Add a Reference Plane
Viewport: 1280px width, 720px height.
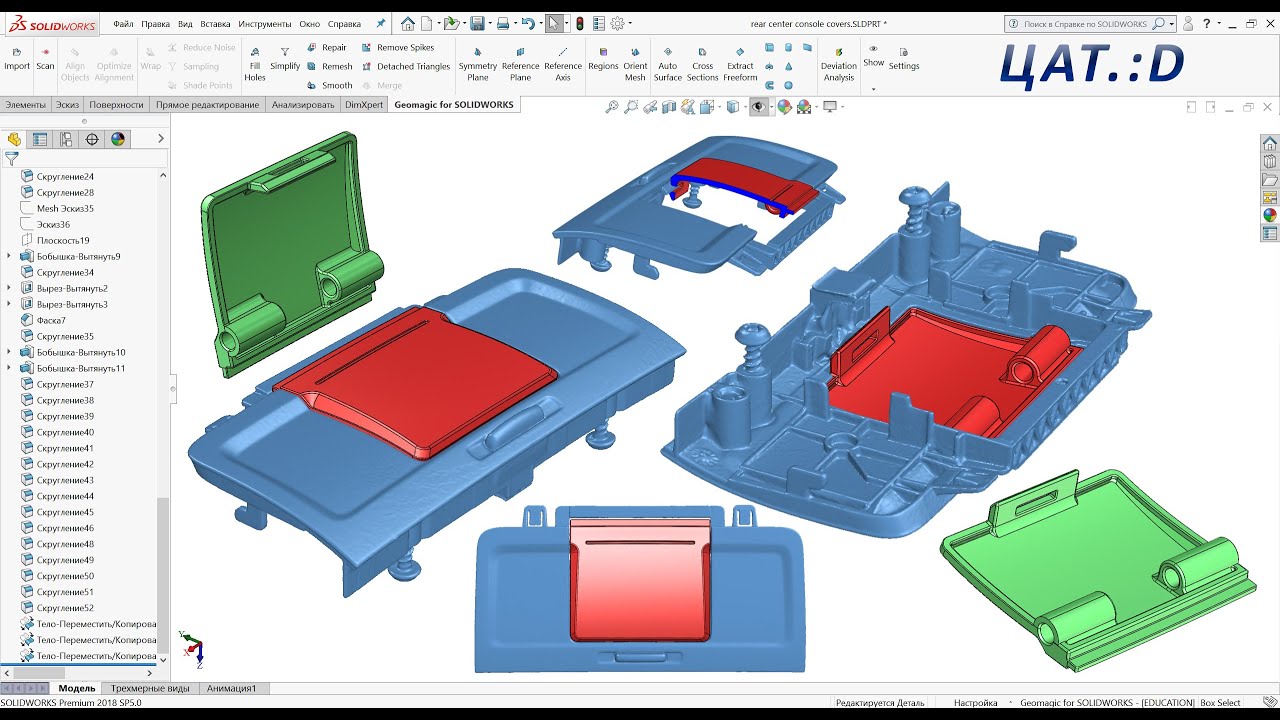[x=520, y=63]
